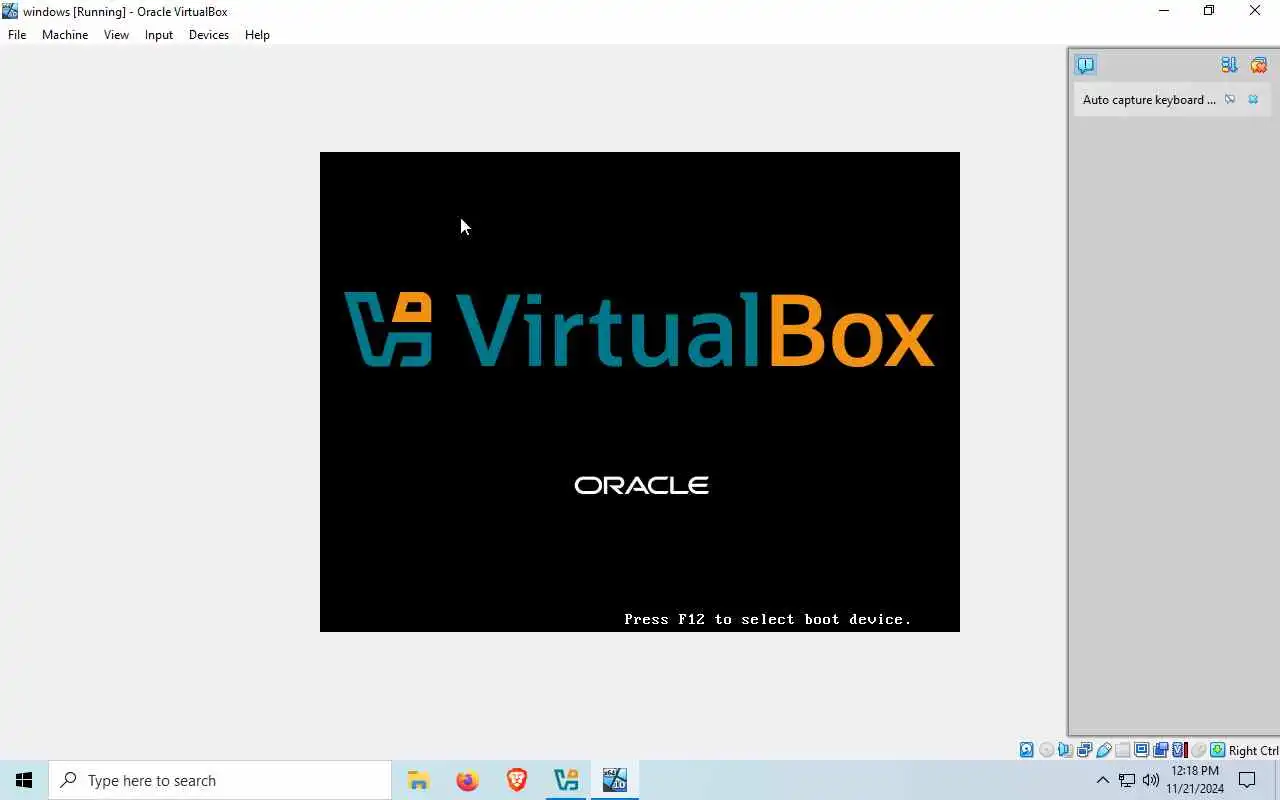Toggle the notification center speech-bubble icon
The image size is (1280, 800).
[1085, 65]
